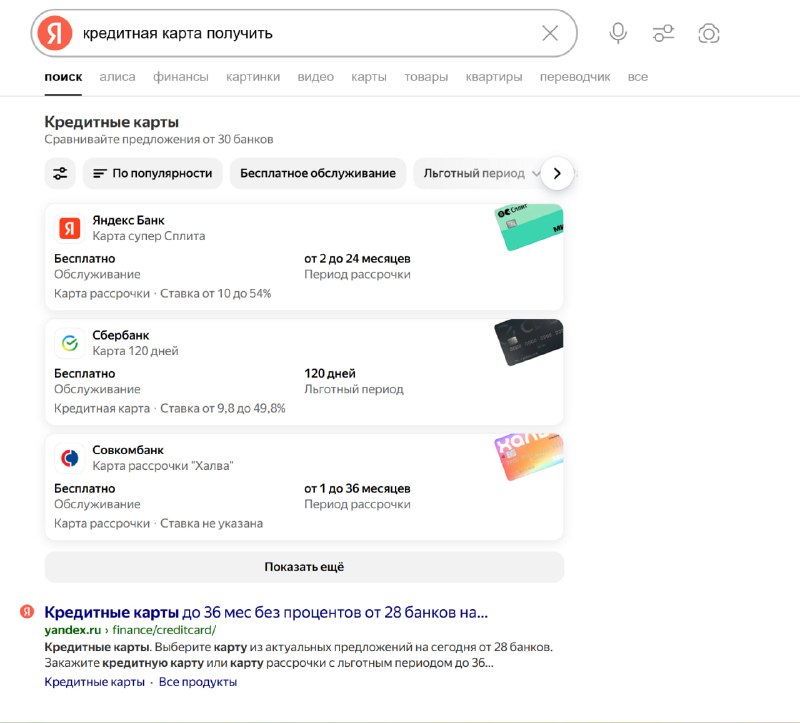The image size is (800, 723).
Task: Open the Халва card thumbnail
Action: tap(529, 457)
